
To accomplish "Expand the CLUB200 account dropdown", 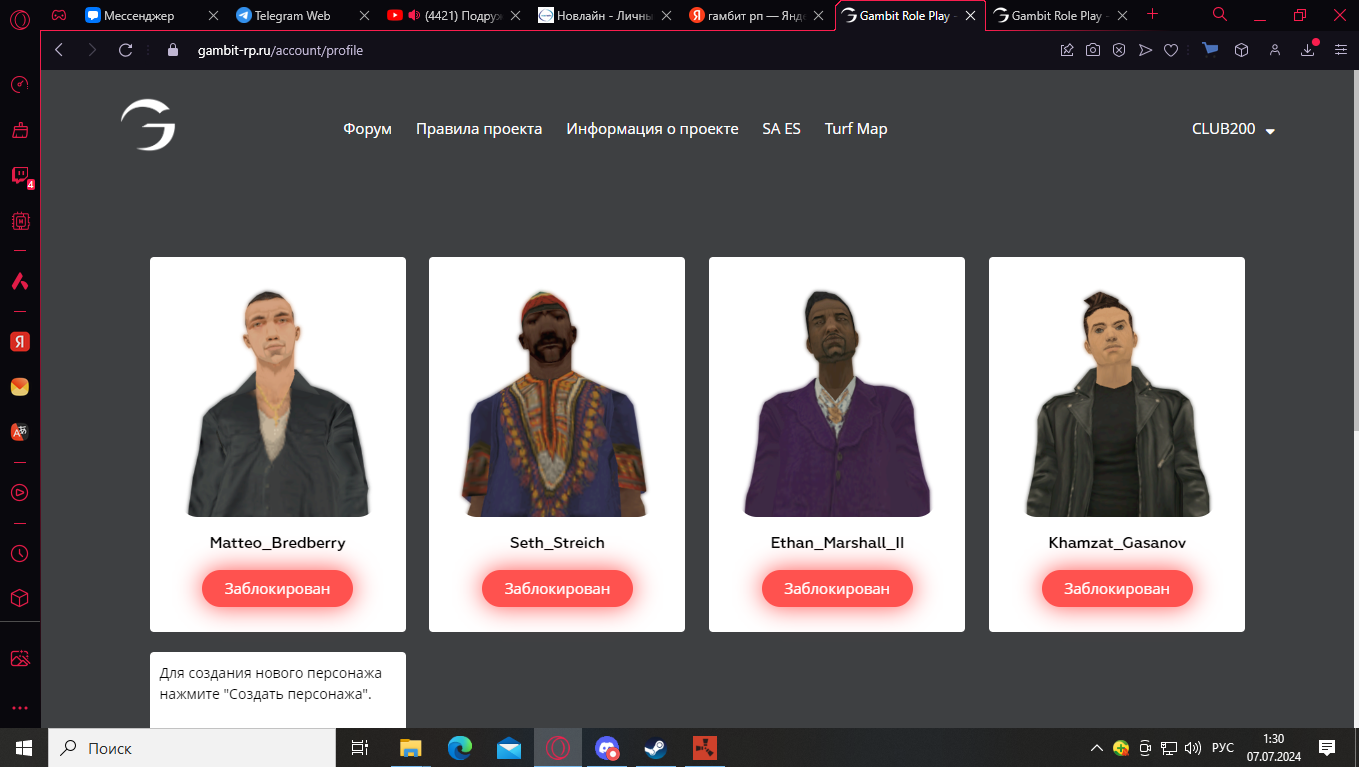I will coord(1233,129).
